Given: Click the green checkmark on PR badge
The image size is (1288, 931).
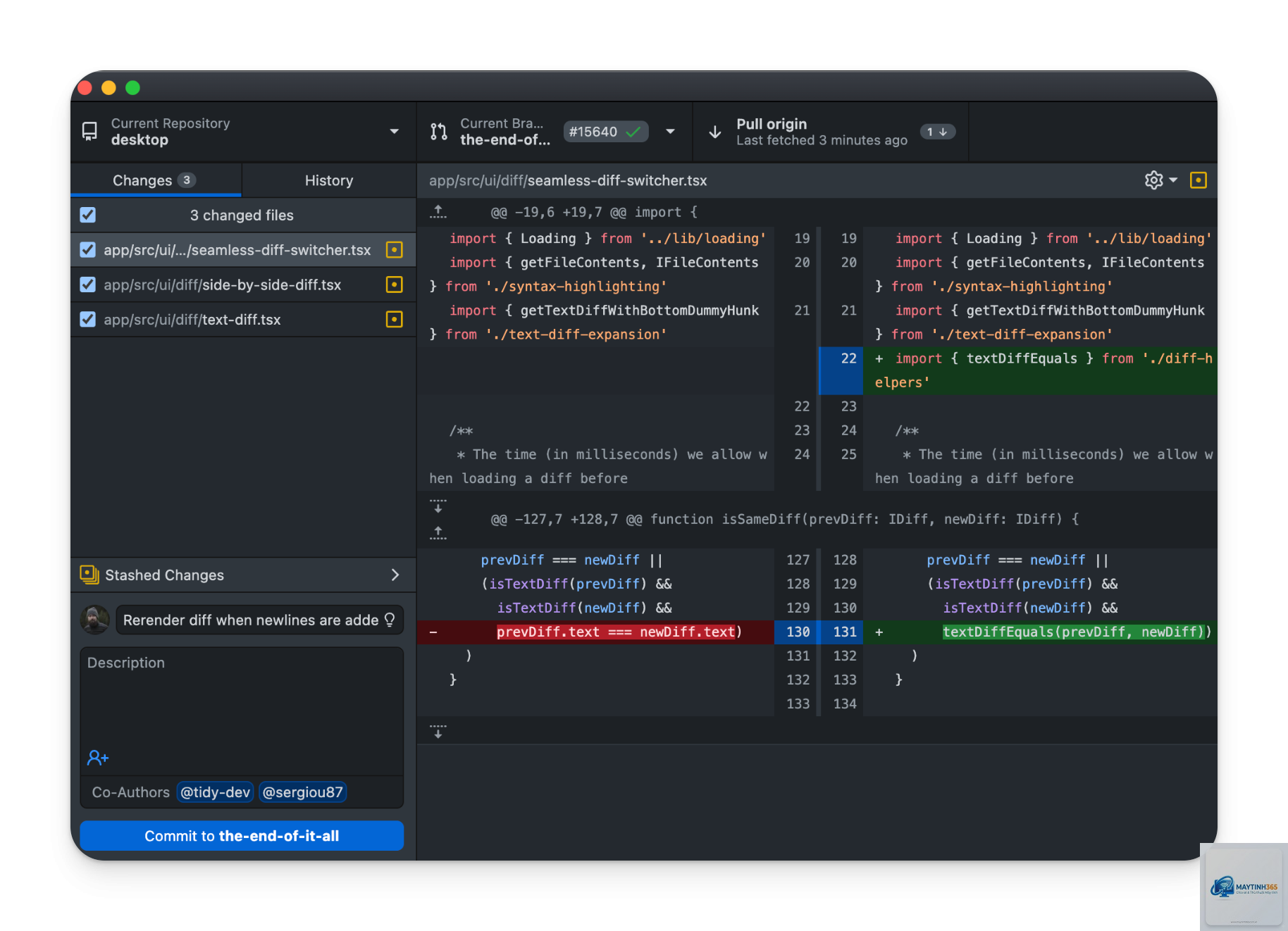Looking at the screenshot, I should pyautogui.click(x=633, y=132).
